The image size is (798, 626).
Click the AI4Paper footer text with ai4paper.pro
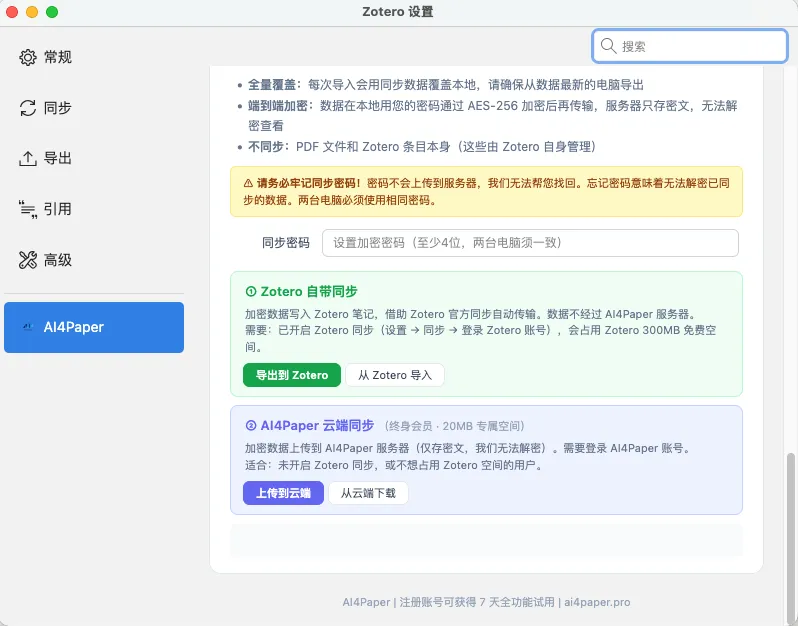[486, 602]
